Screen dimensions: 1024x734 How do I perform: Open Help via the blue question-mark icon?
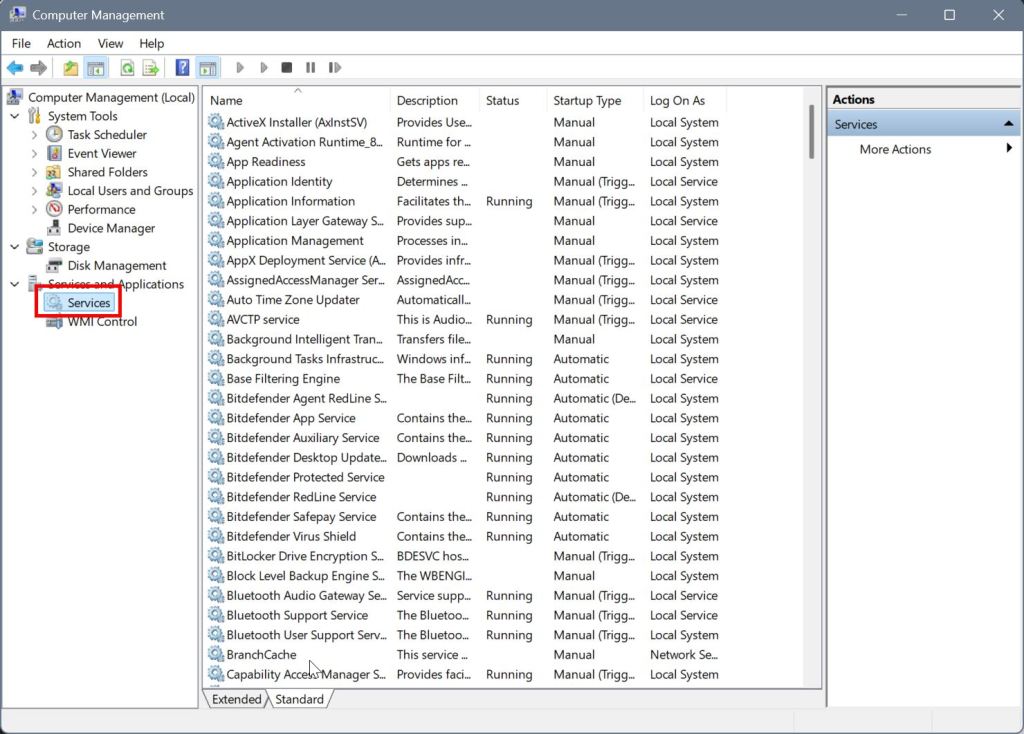(183, 67)
